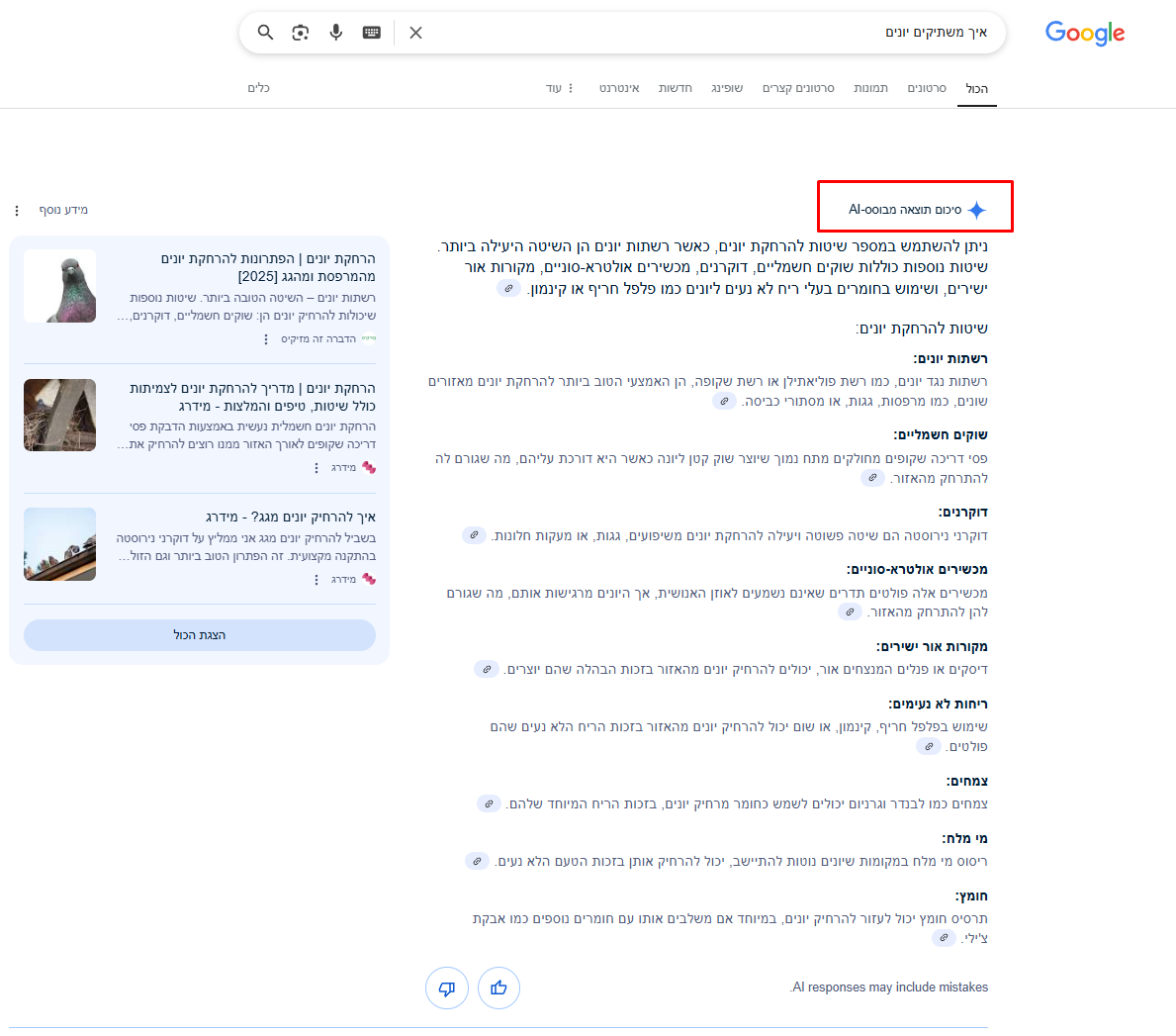Open the שופינג tab
Screen dimensions: 1176x1036
click(727, 88)
